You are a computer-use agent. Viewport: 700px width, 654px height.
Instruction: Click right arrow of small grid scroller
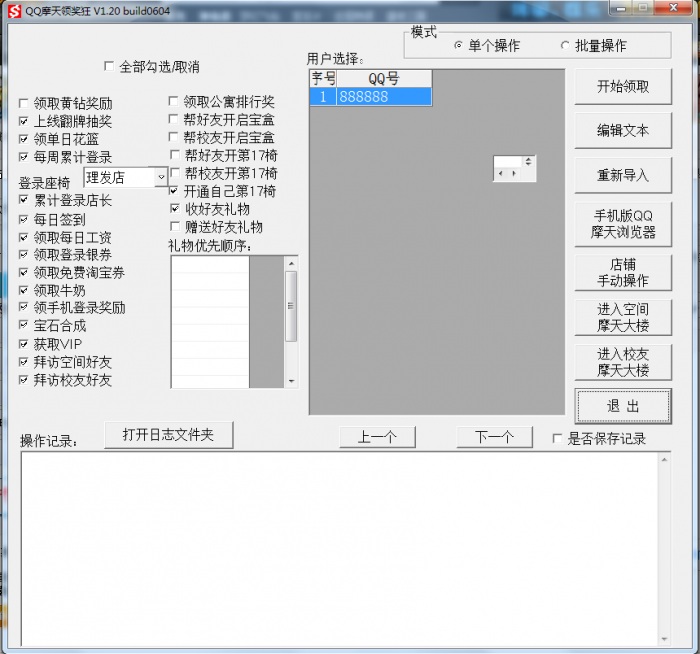514,174
